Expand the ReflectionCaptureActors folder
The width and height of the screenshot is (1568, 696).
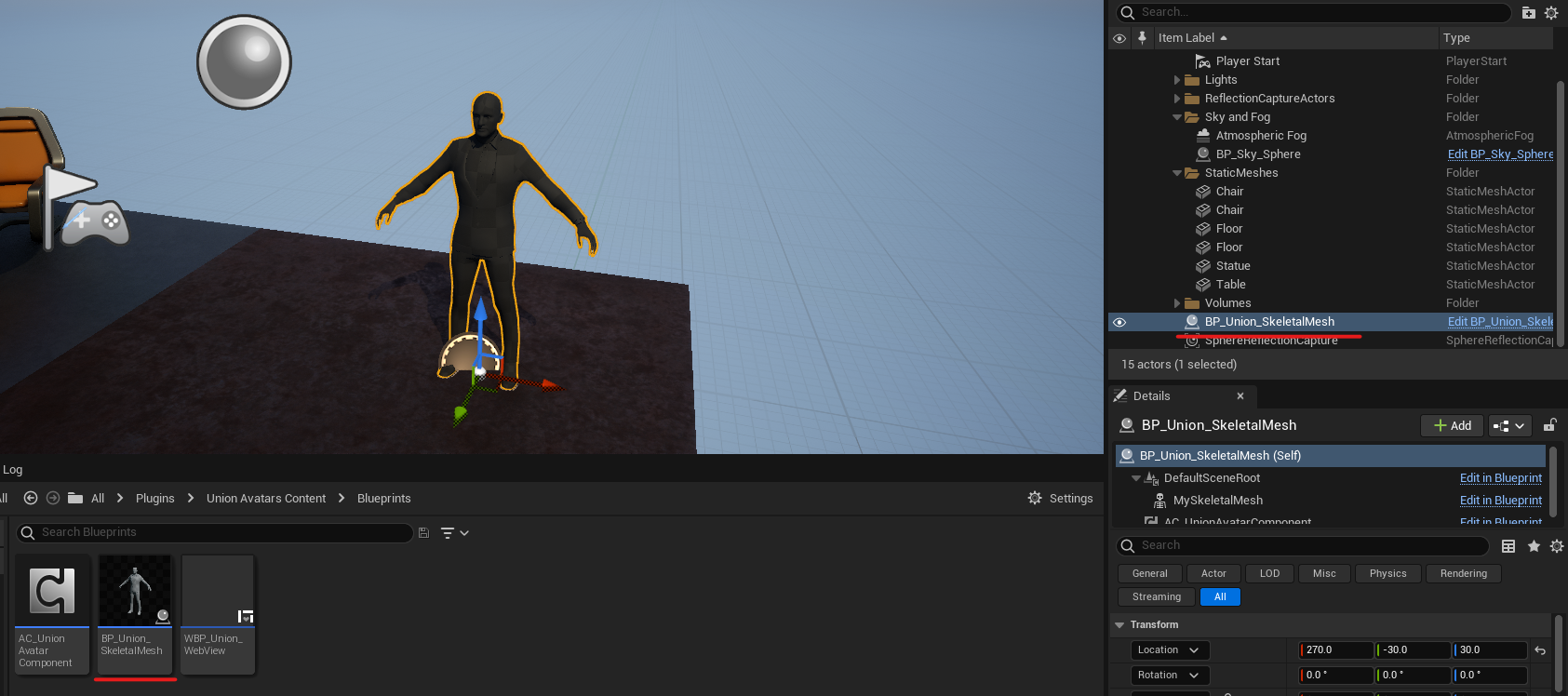tap(1177, 99)
